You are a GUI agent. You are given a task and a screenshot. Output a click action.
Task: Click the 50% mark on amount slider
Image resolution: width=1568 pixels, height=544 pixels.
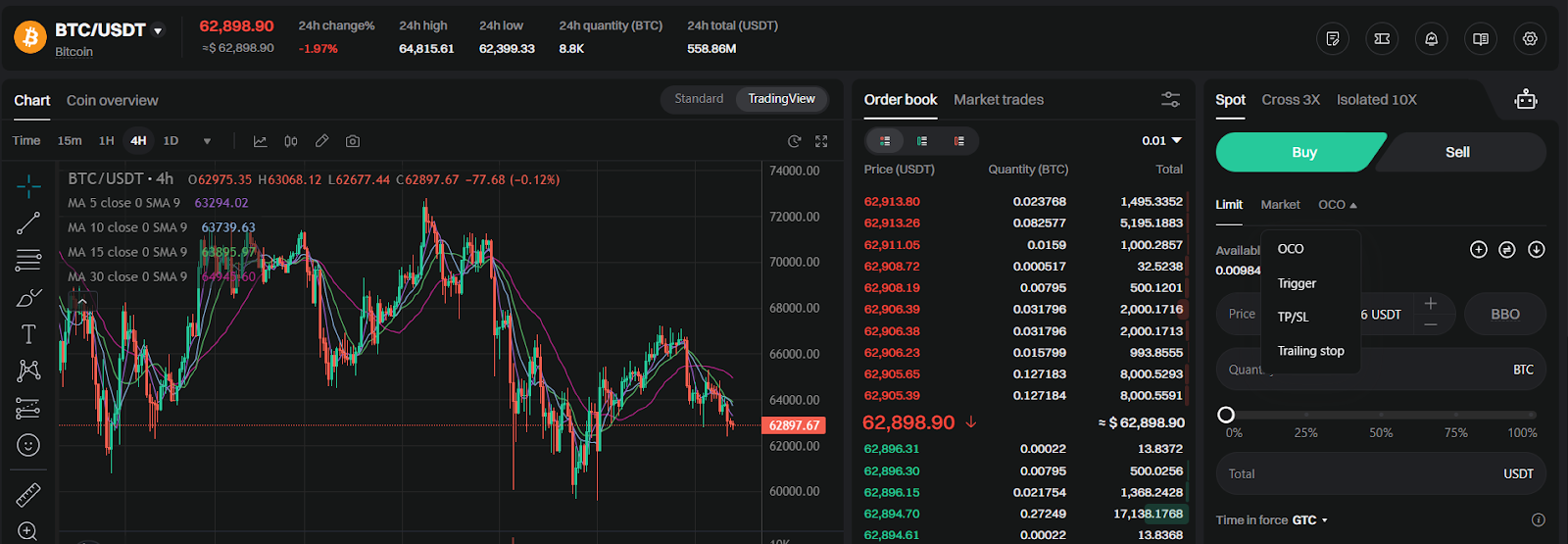tap(1381, 416)
